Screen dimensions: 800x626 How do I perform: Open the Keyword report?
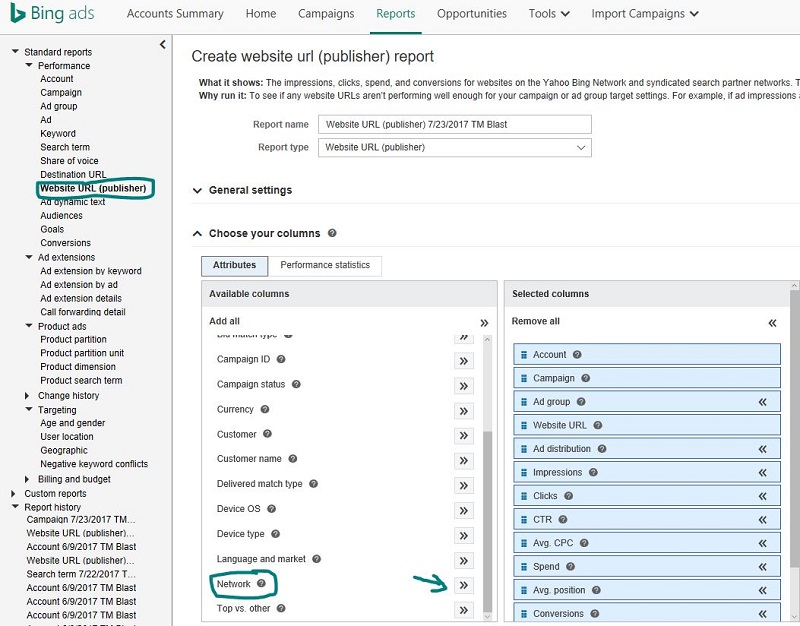(58, 134)
